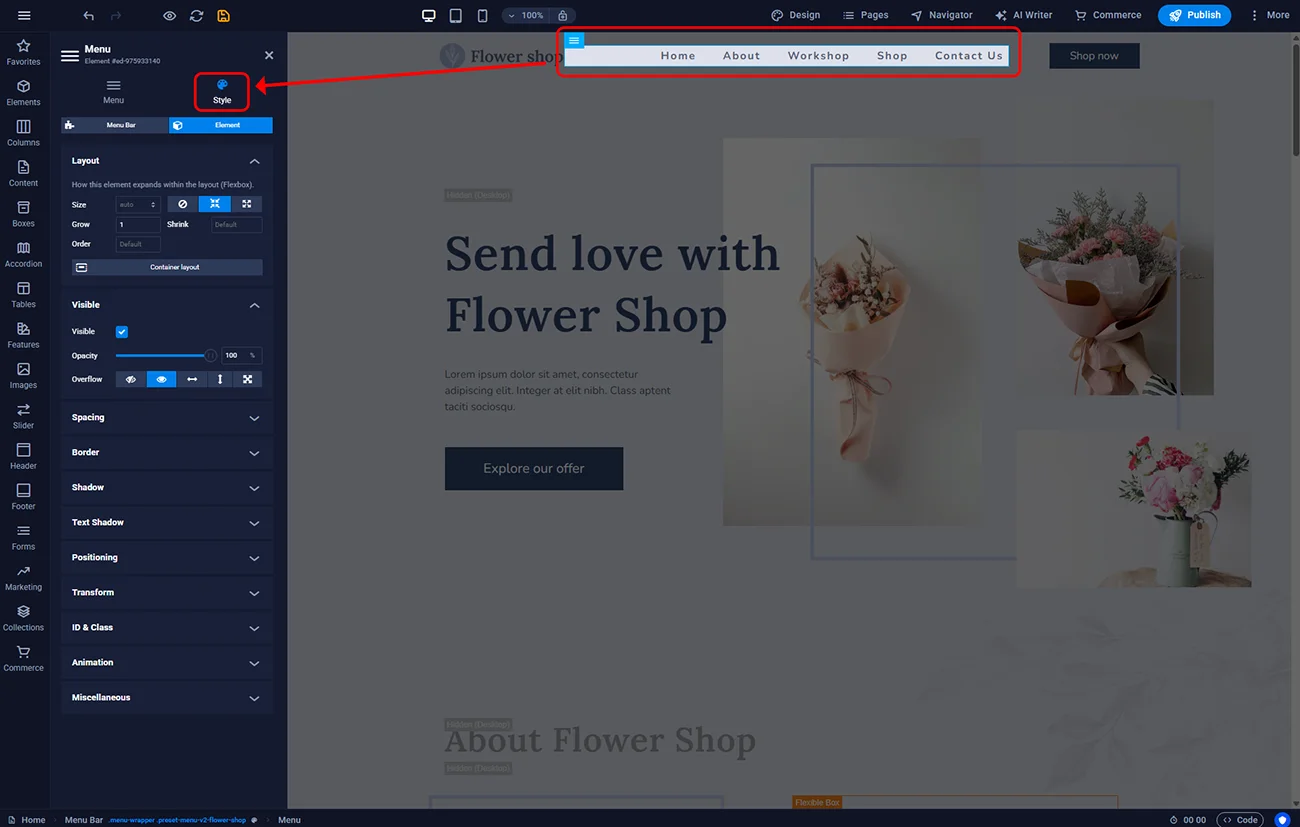Image resolution: width=1300 pixels, height=827 pixels.
Task: Switch to tablet device view
Action: [x=455, y=15]
